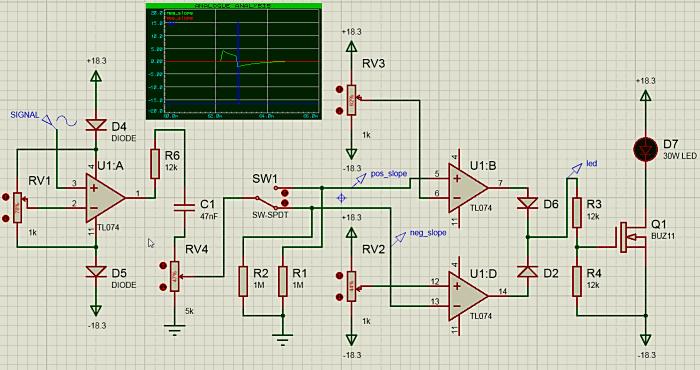
Task: Select the D6 diode symbol
Action: [528, 204]
